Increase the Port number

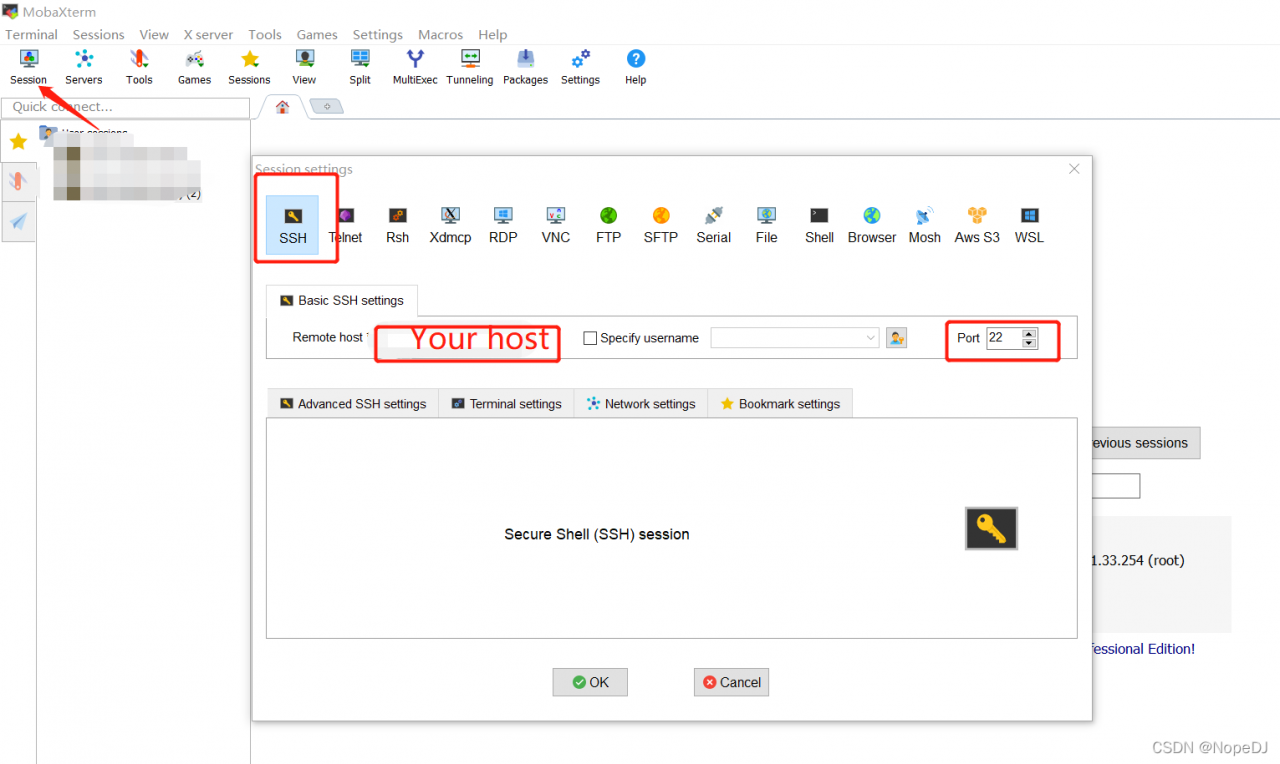coord(1030,333)
